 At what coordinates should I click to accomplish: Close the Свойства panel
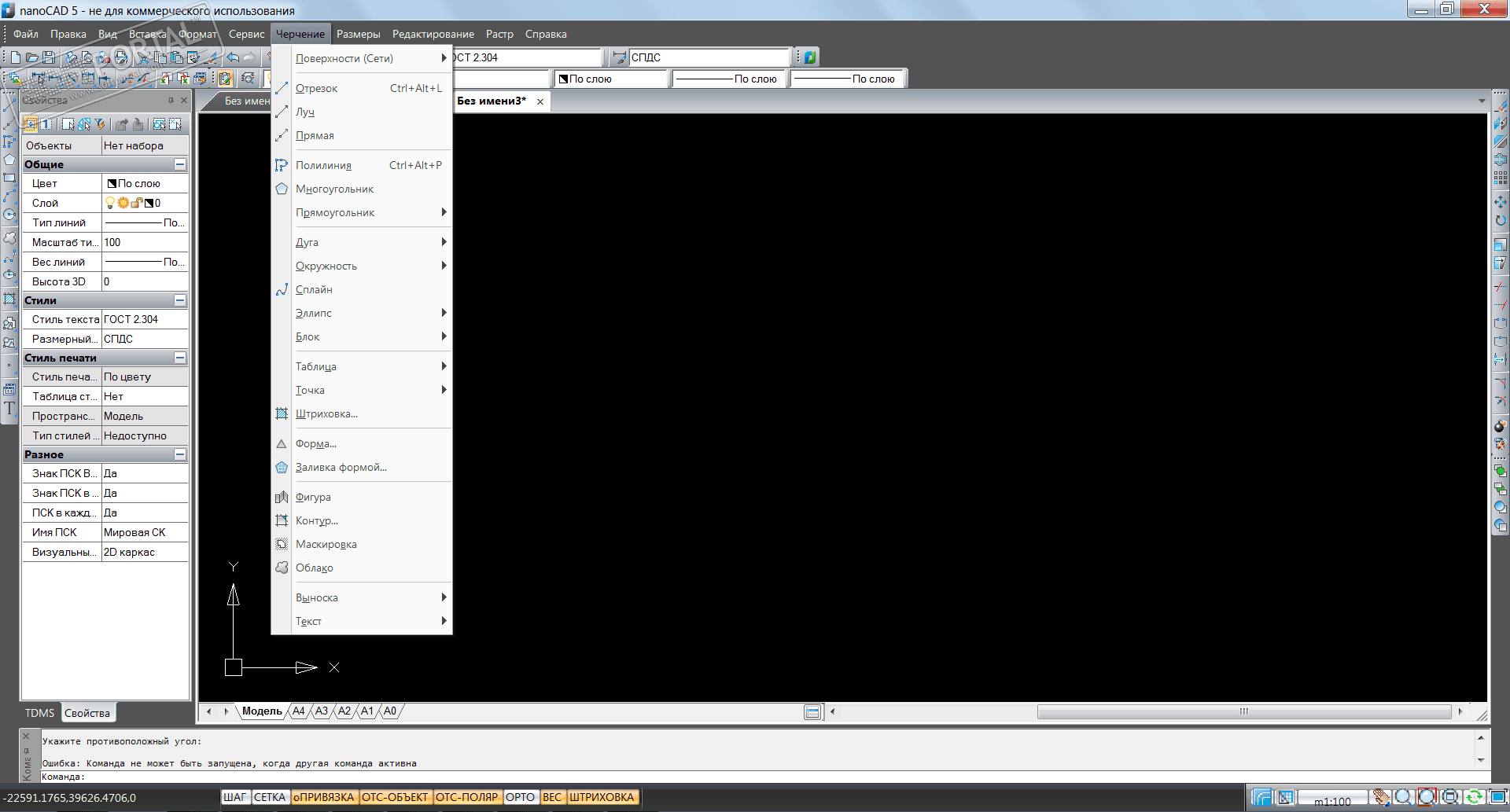coord(184,100)
